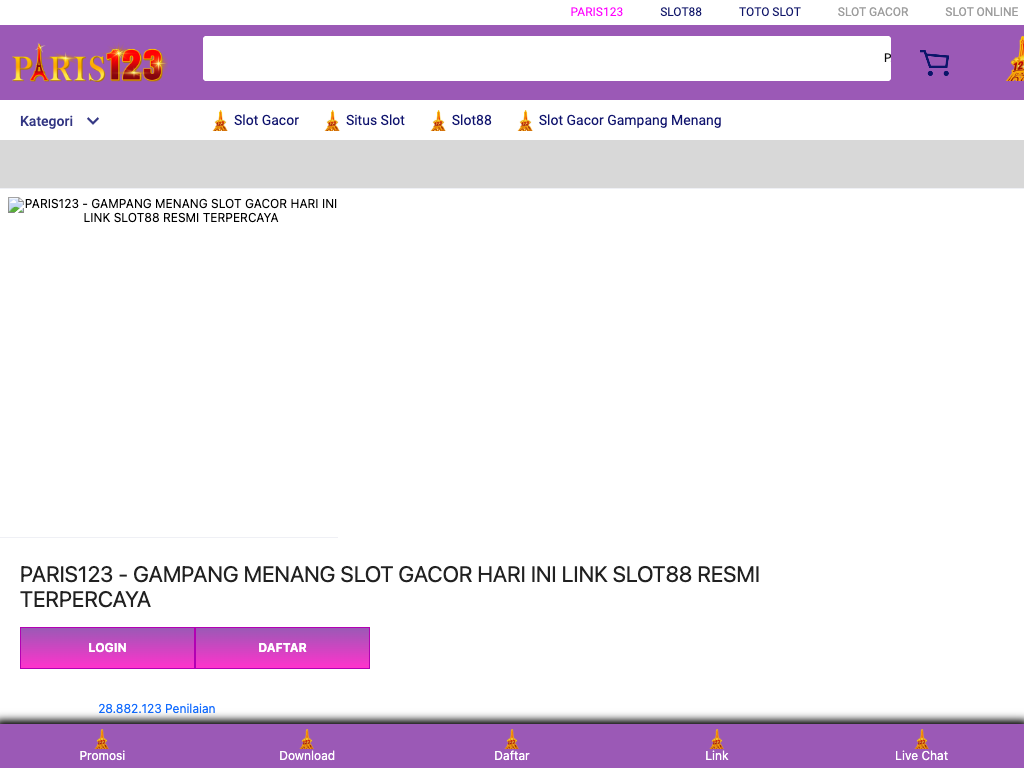Screen dimensions: 1024x768
Task: Open Slot Gacor Gampang Menang link
Action: (x=629, y=120)
